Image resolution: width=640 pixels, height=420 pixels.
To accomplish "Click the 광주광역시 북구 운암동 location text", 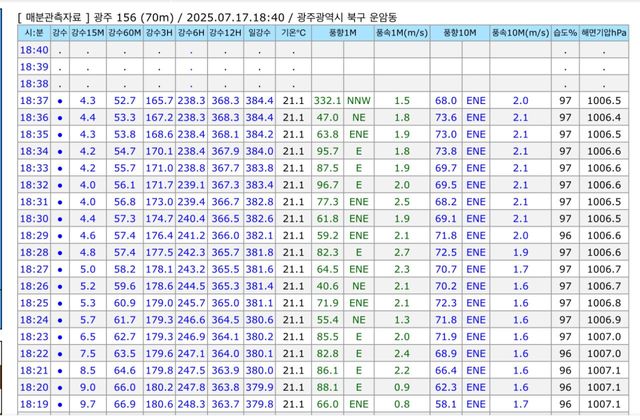I will 347,17.
